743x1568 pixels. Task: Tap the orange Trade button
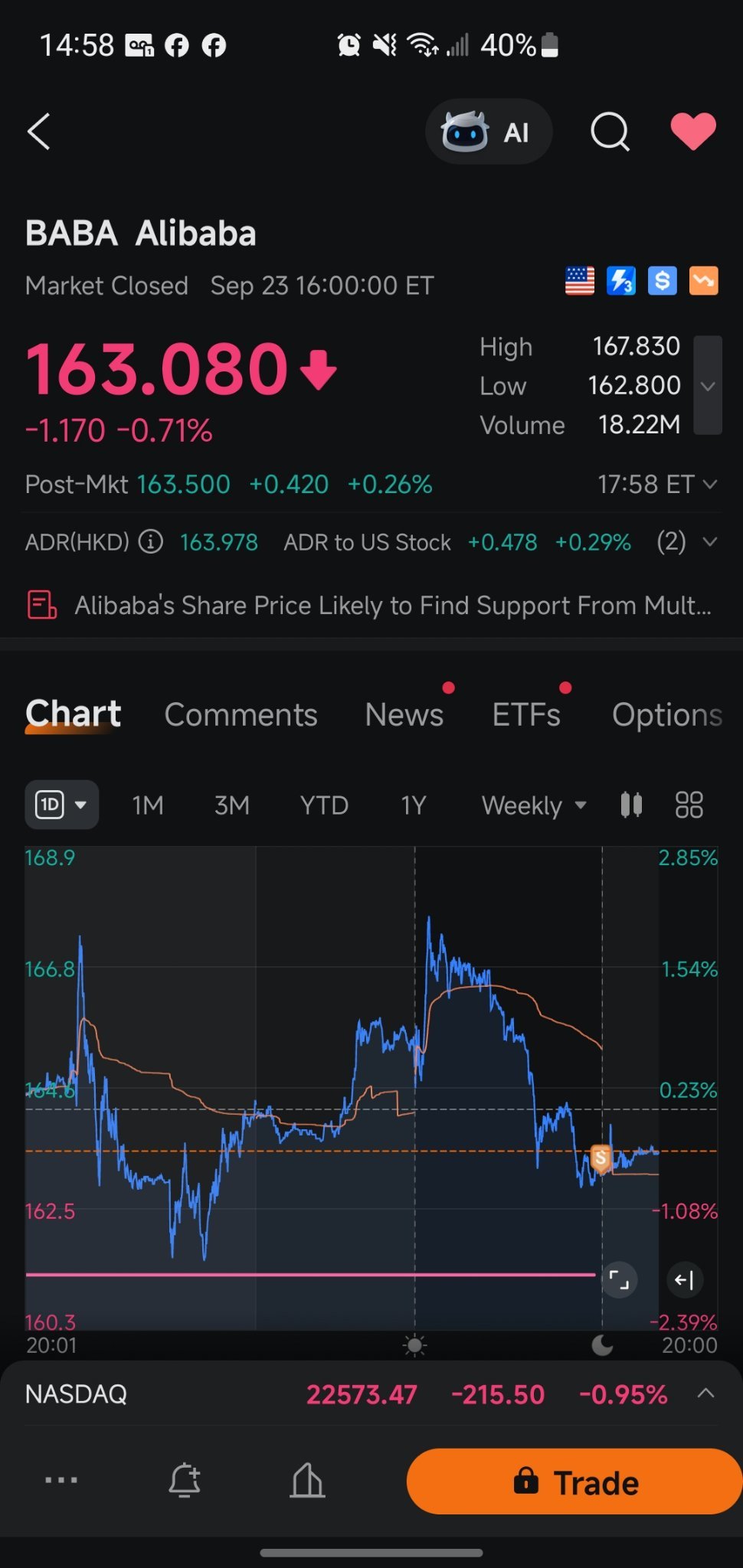click(574, 1481)
